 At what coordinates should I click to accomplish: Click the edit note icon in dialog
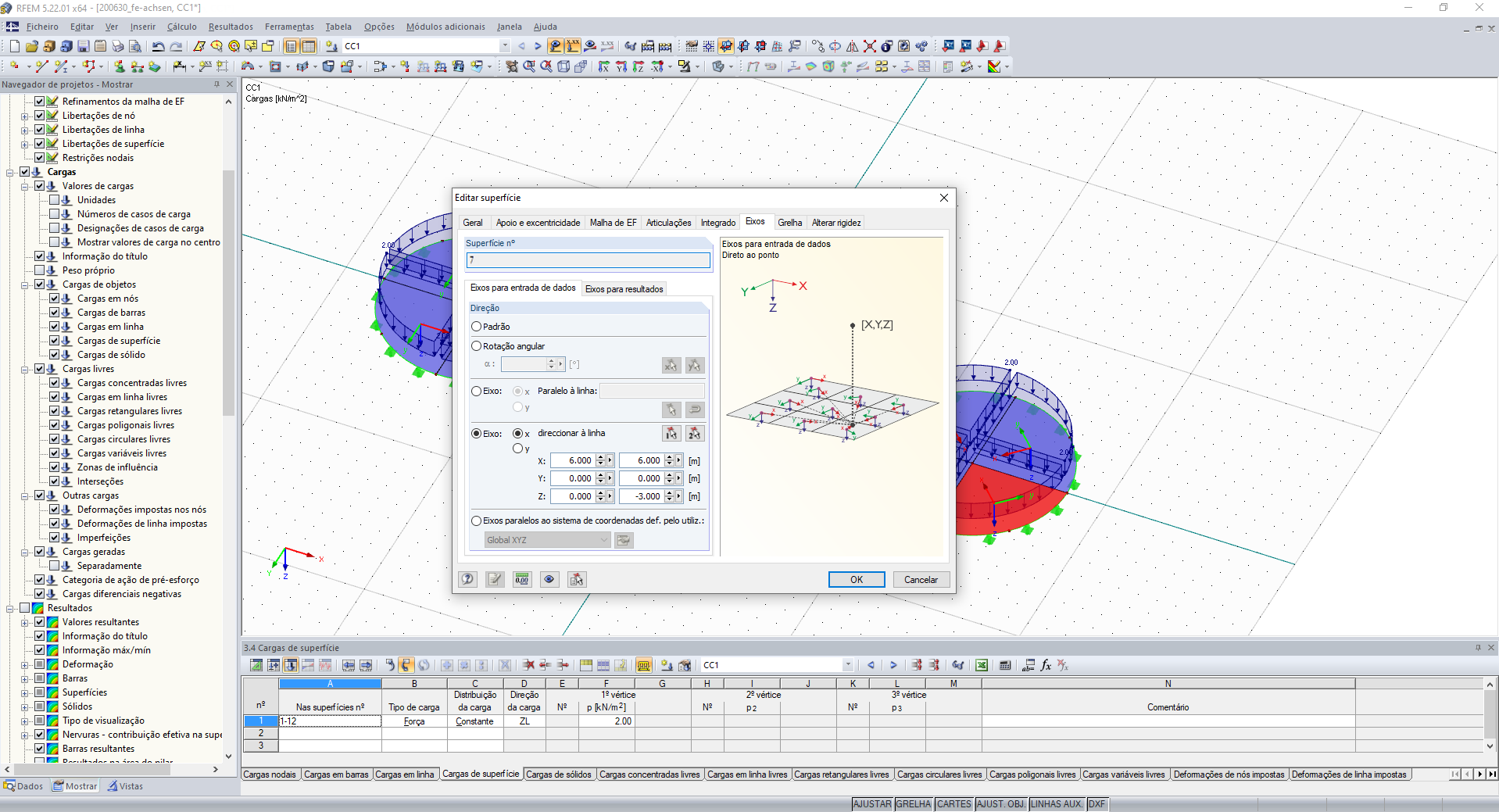point(495,579)
